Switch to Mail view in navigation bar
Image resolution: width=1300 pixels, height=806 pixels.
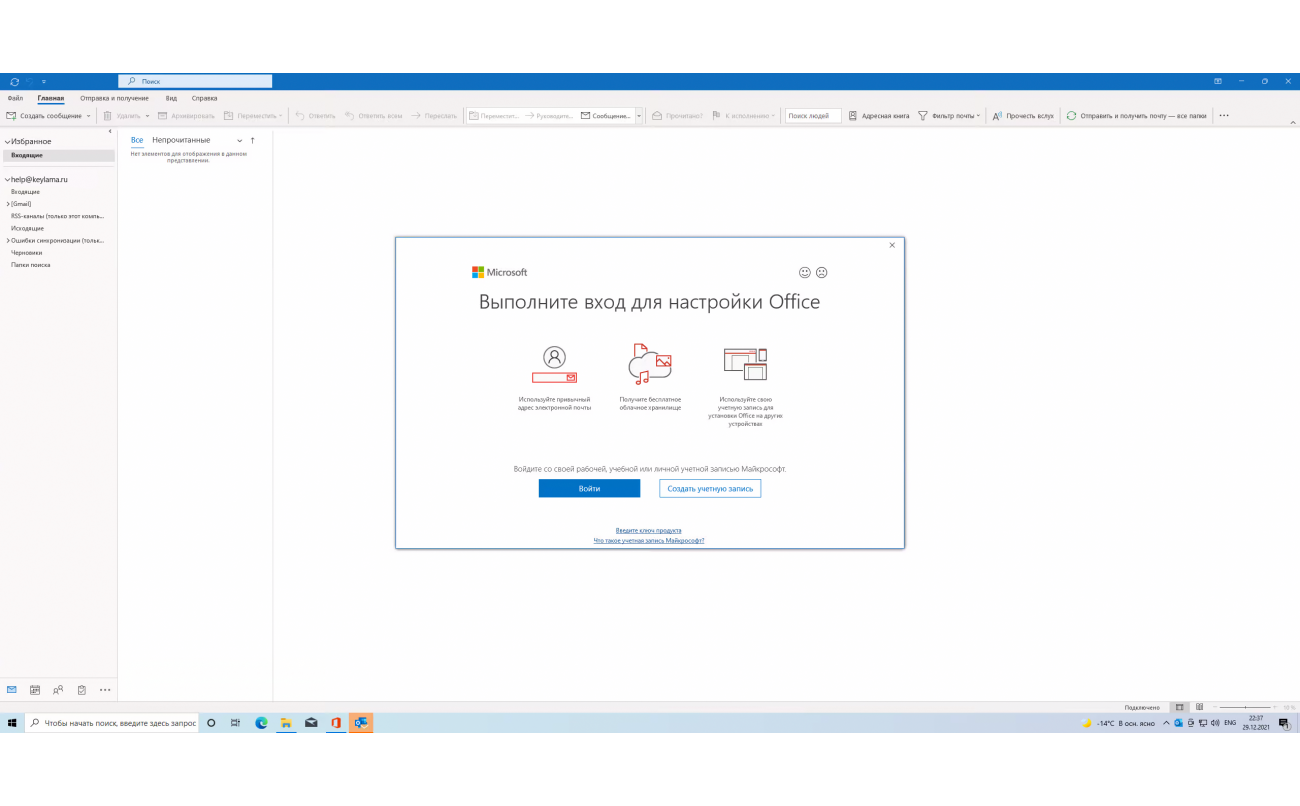[x=12, y=690]
